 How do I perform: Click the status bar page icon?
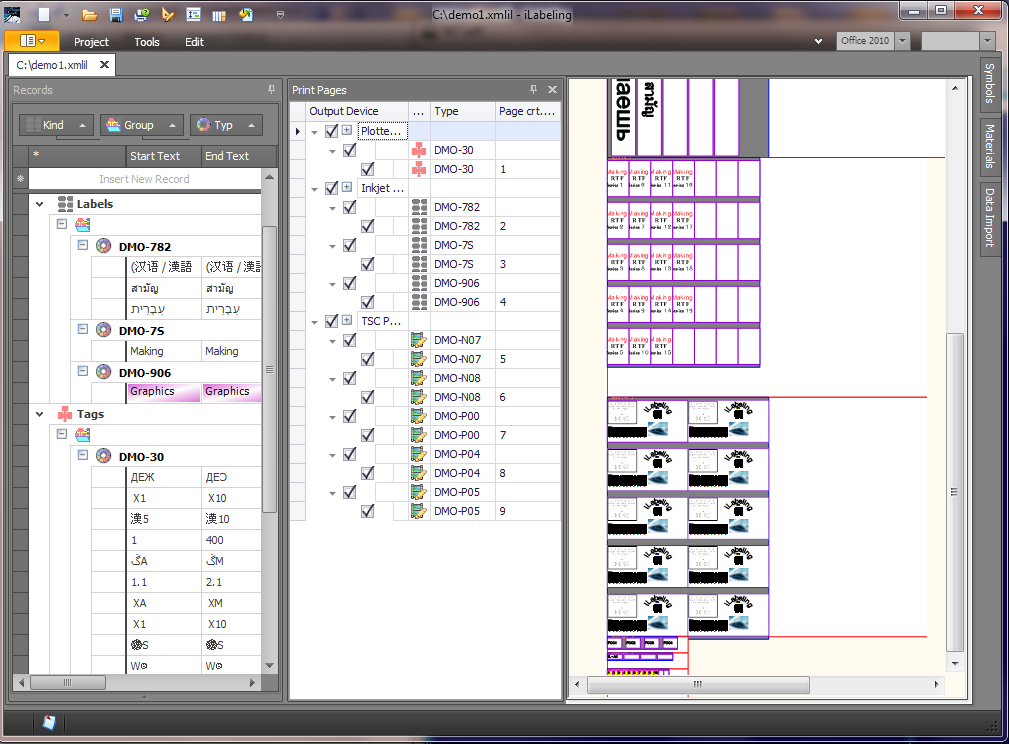pos(49,723)
